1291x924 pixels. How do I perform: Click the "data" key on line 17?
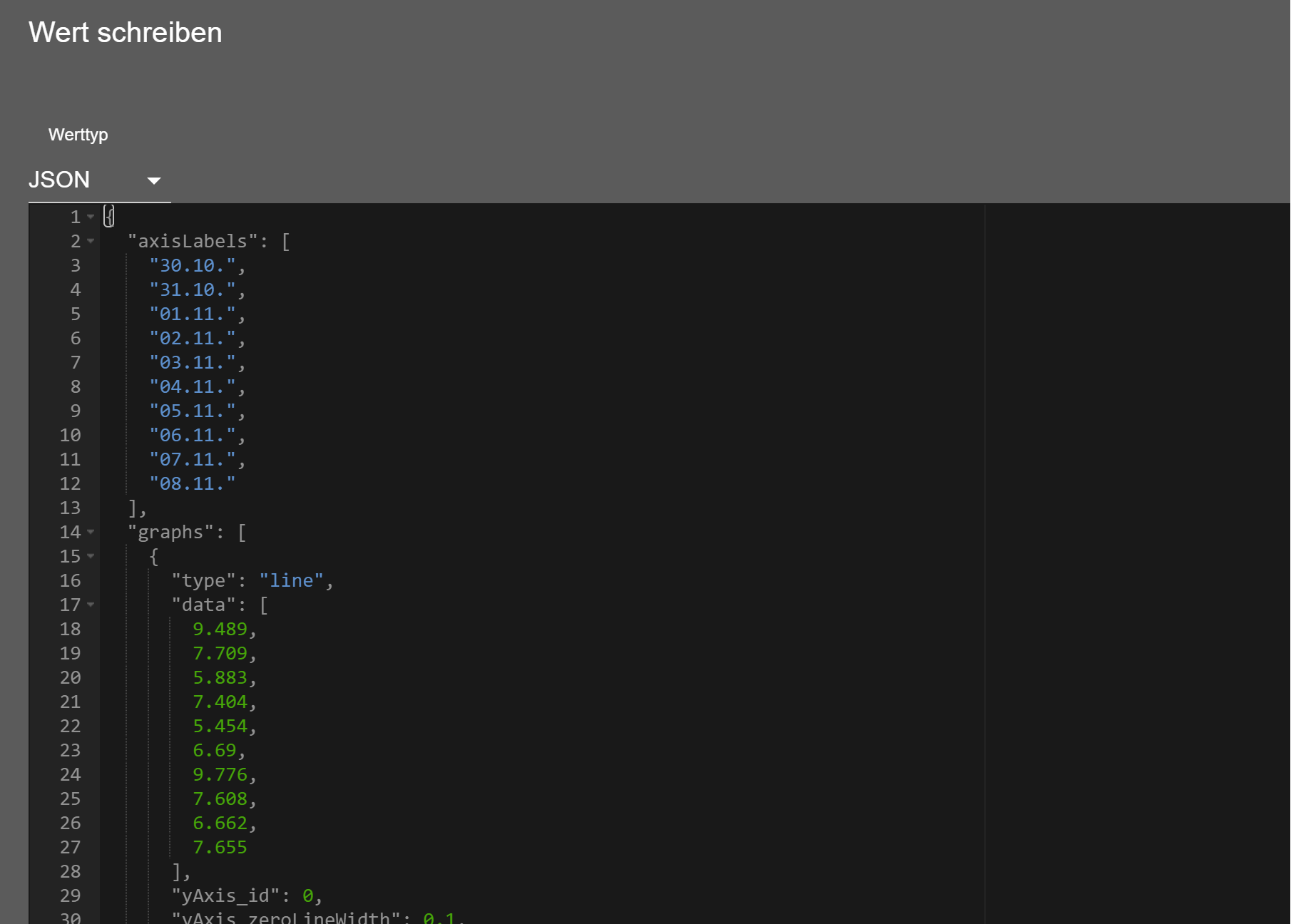[x=203, y=605]
